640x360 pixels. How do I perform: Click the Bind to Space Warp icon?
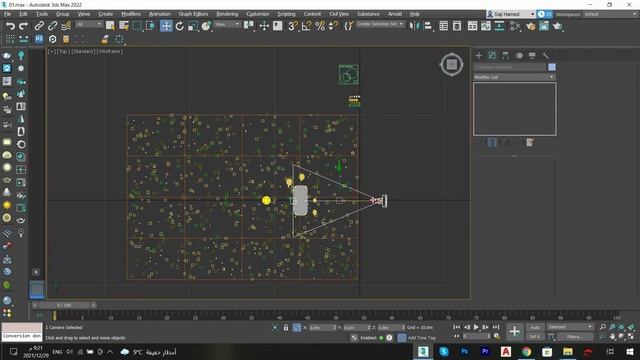click(66, 27)
